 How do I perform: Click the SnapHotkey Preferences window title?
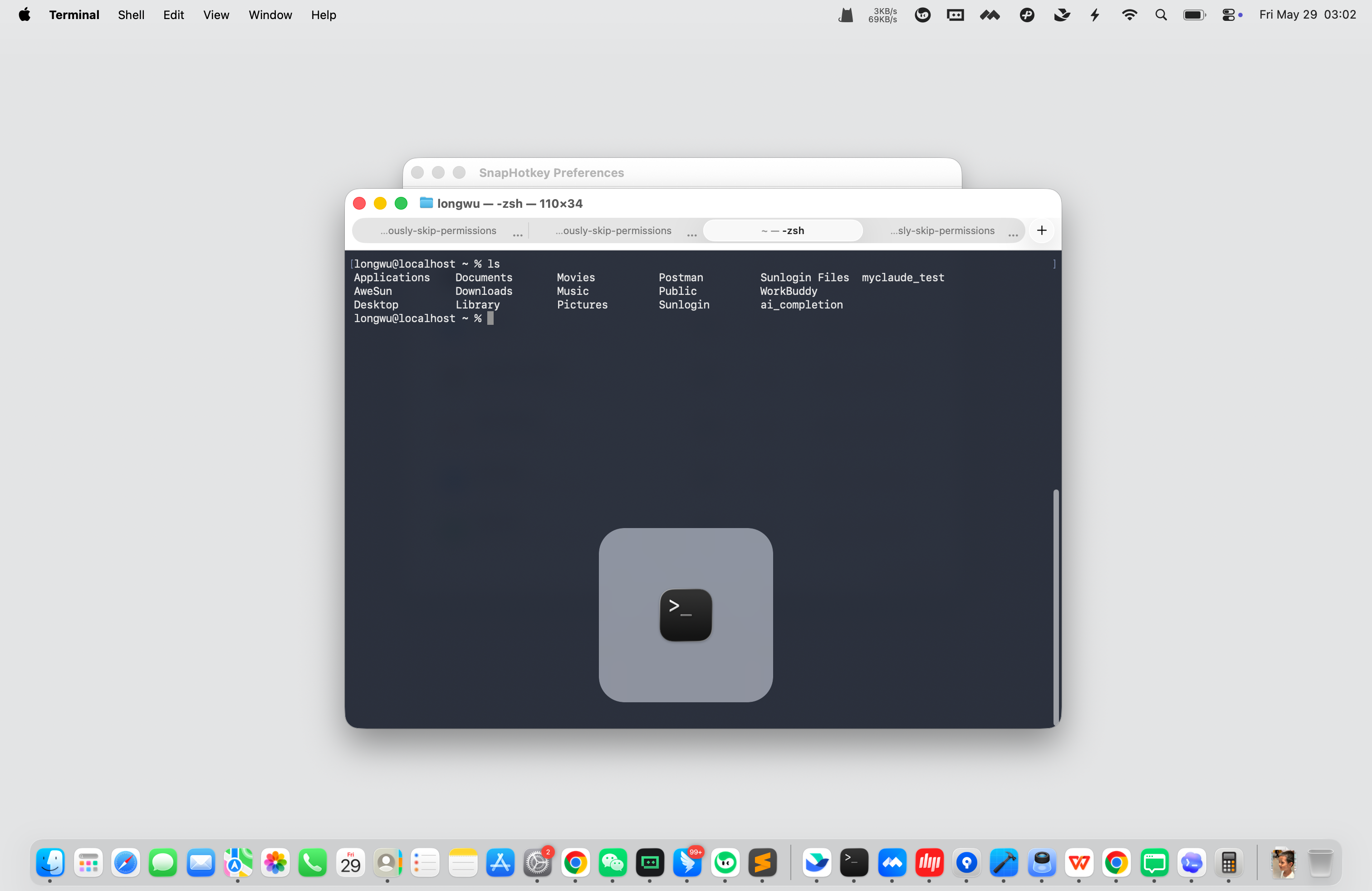[x=551, y=173]
